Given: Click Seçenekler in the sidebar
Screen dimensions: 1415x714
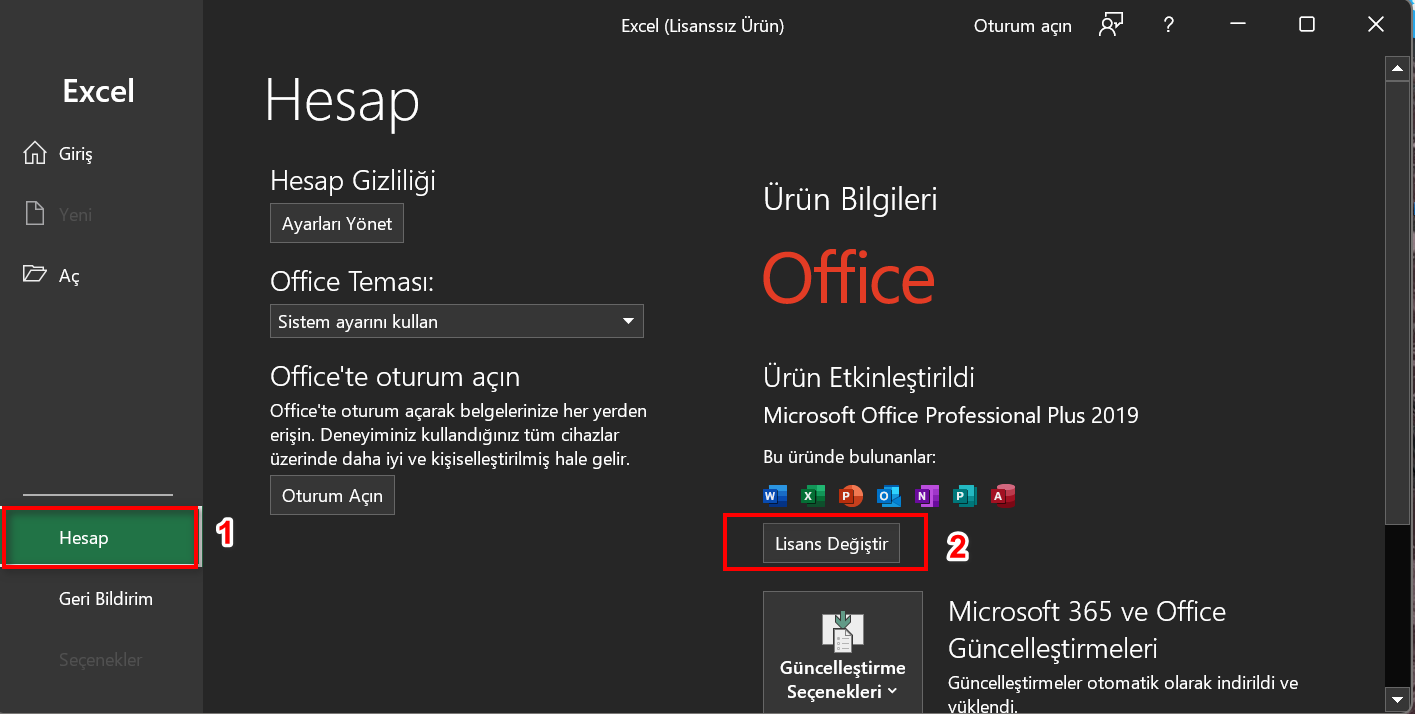Looking at the screenshot, I should [x=100, y=660].
